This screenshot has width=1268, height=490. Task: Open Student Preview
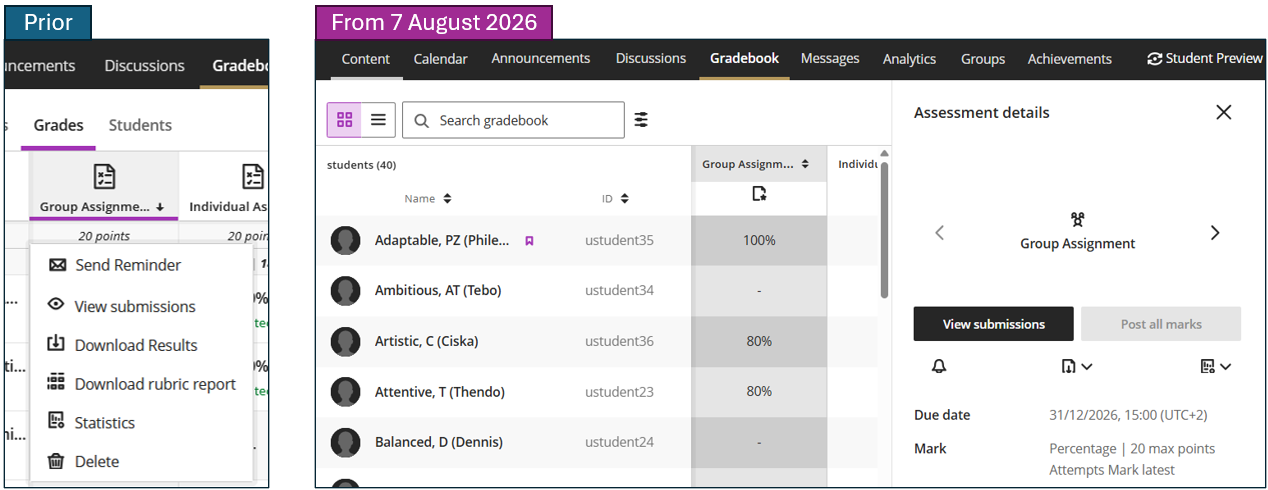tap(1205, 59)
